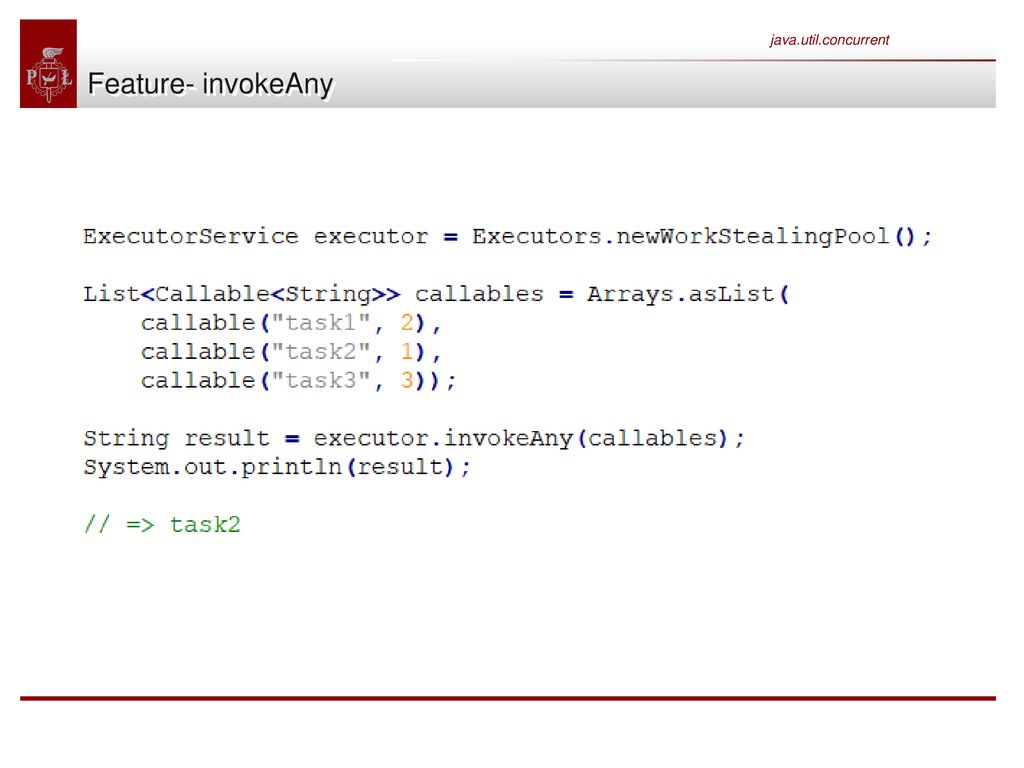Click the orange number 1 argument
This screenshot has height=768, width=1024.
(407, 351)
